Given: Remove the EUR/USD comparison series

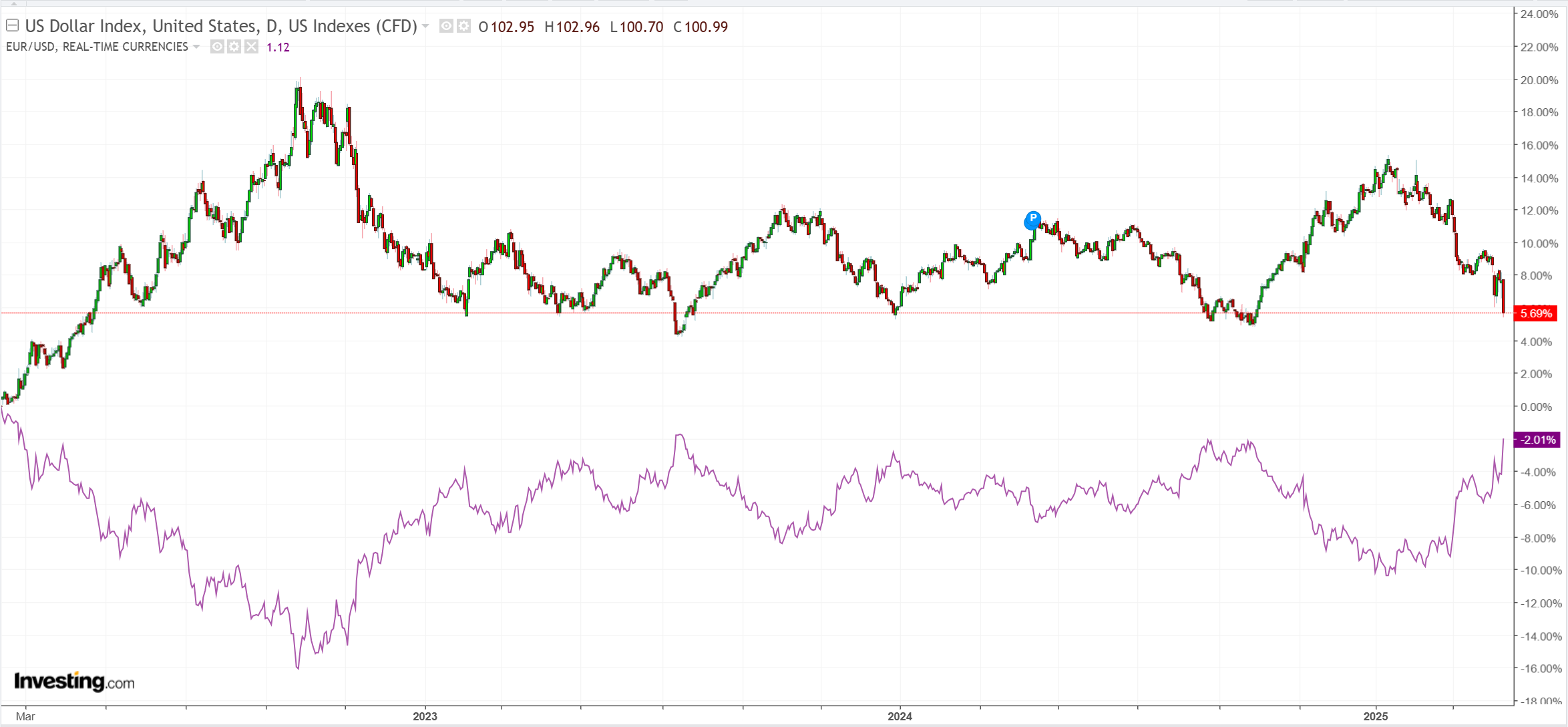Looking at the screenshot, I should tap(251, 47).
